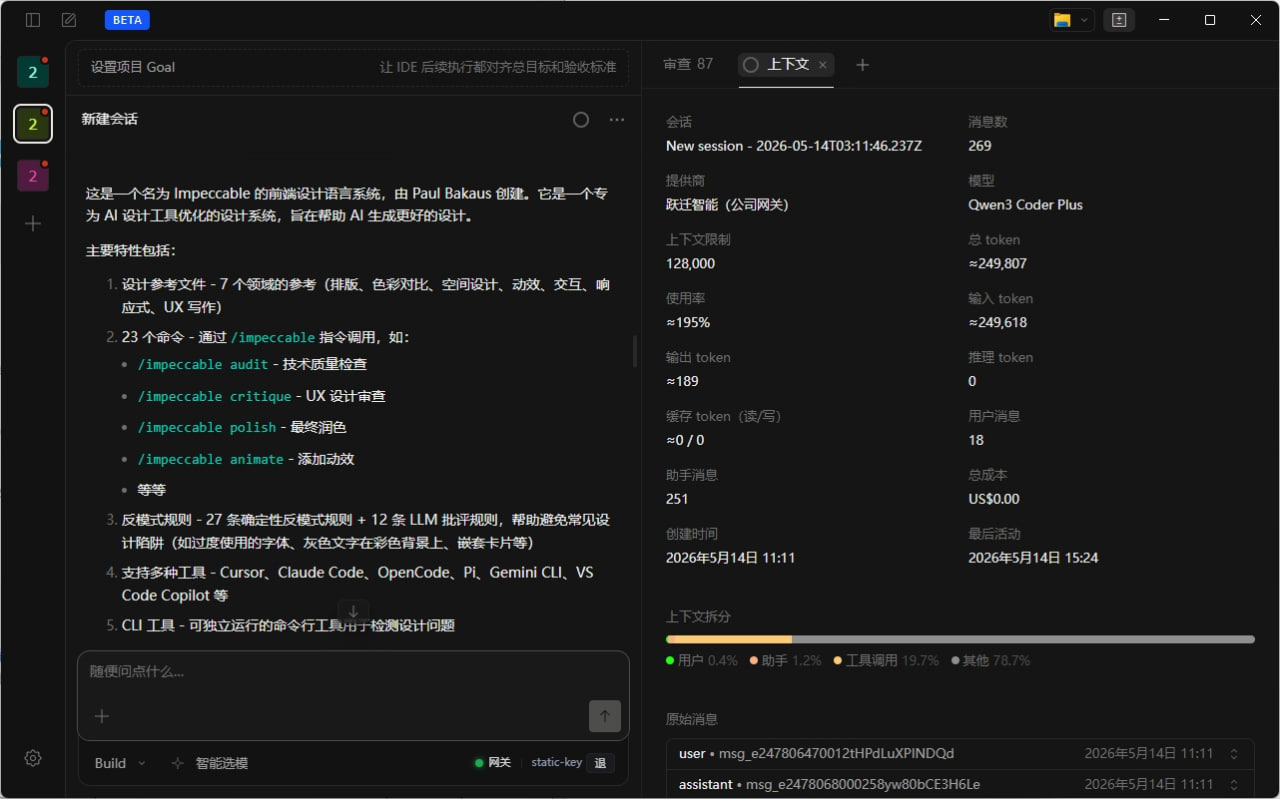The width and height of the screenshot is (1280, 799).
Task: Click the ≈249,807 total token value
Action: coord(997,264)
